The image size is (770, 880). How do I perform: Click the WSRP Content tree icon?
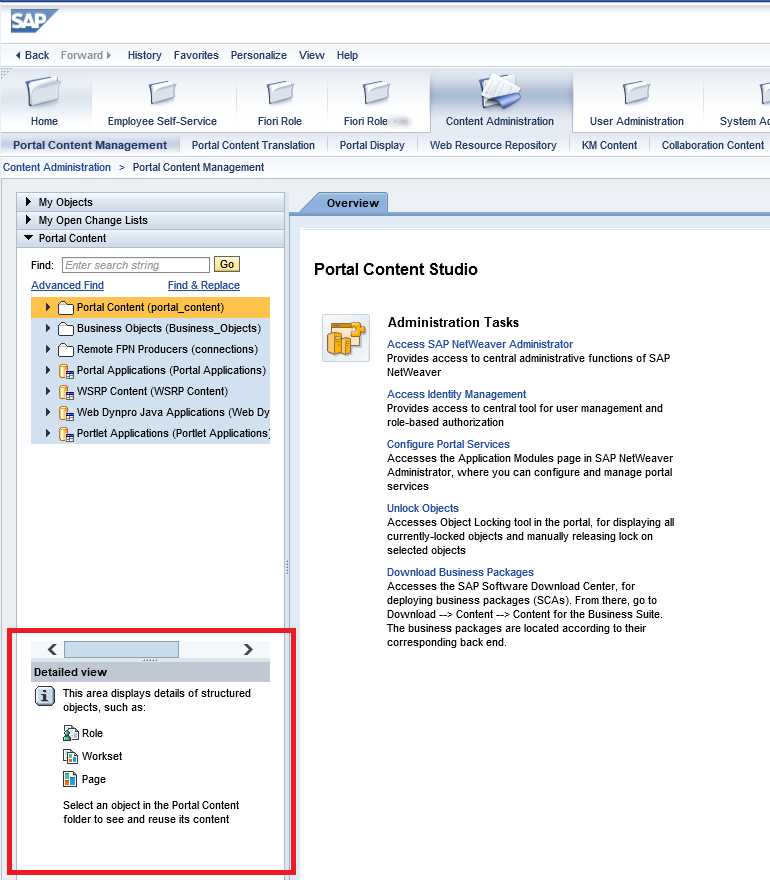(x=66, y=392)
